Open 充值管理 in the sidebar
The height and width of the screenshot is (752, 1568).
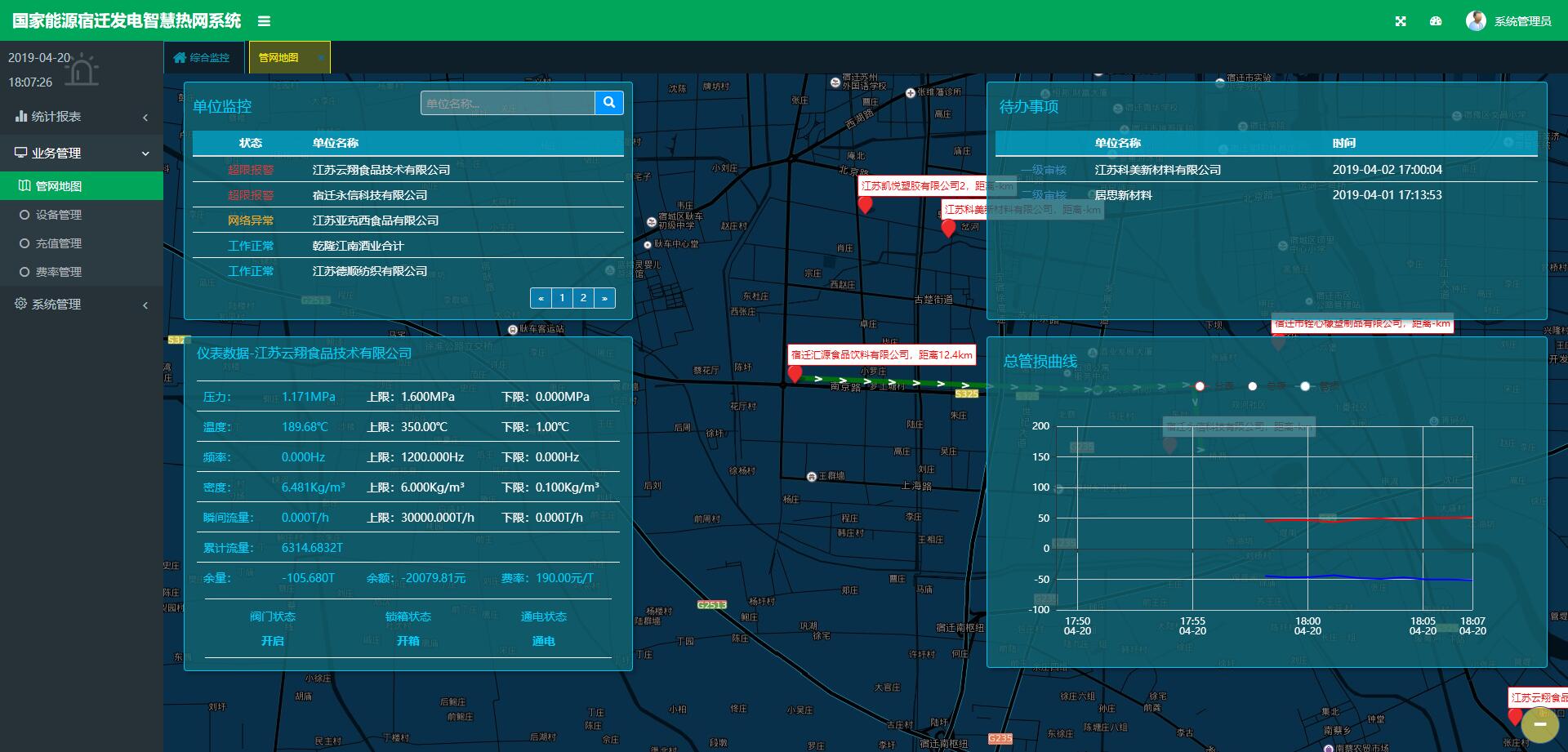(82, 243)
